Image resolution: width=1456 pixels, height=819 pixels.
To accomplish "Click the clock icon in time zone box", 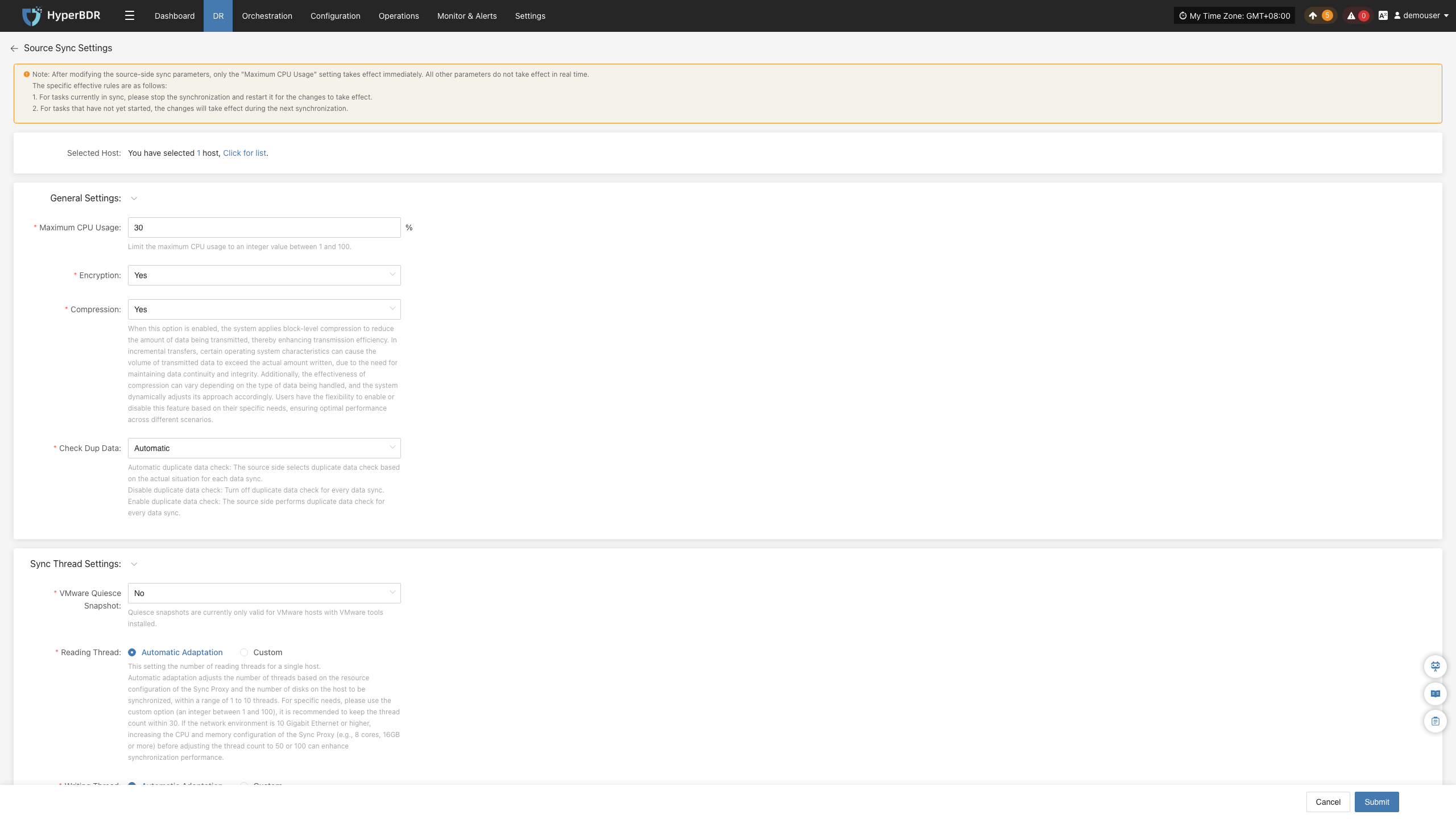I will click(x=1183, y=16).
